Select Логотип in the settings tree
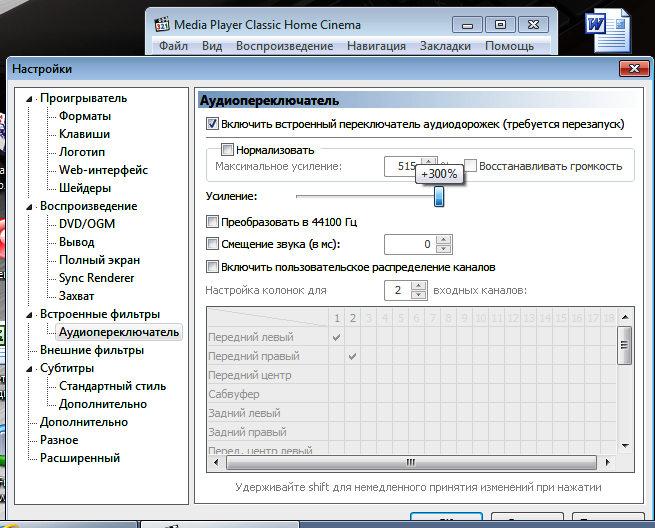Image resolution: width=655 pixels, height=528 pixels. (82, 152)
